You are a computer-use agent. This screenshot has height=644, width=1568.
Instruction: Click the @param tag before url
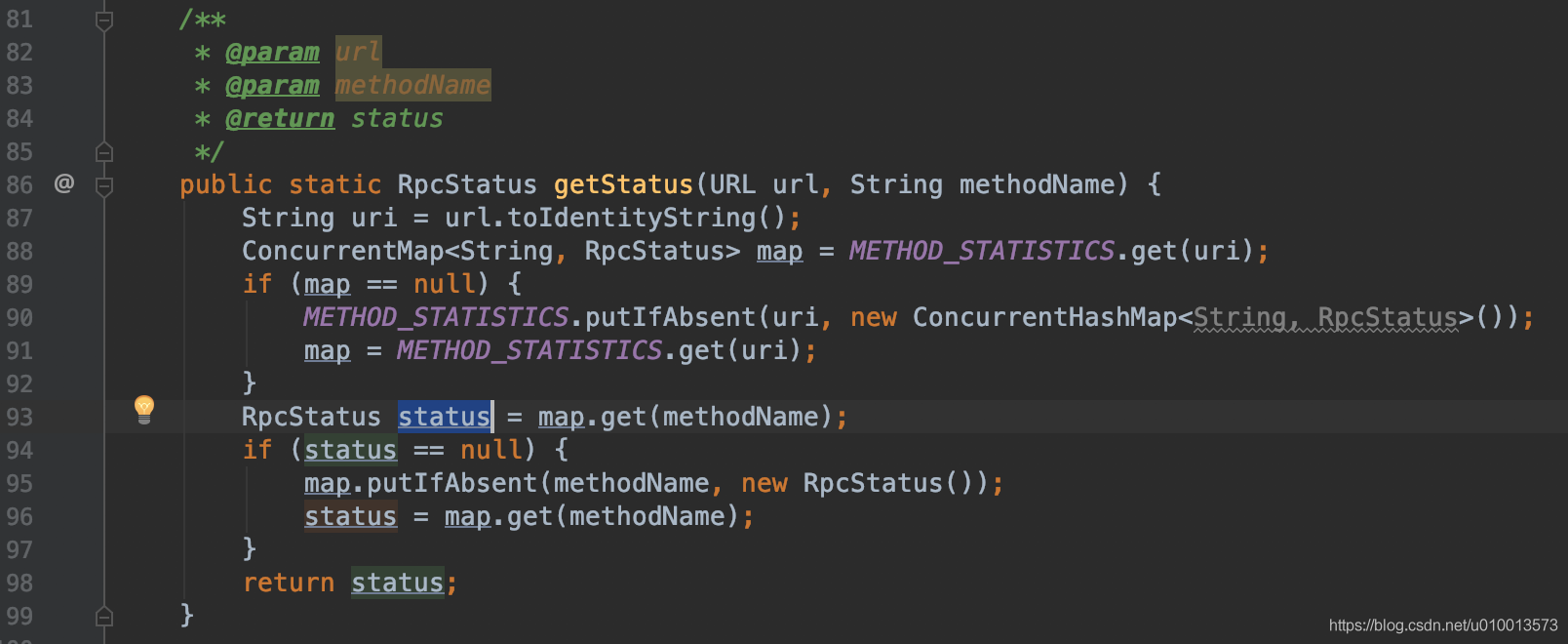click(272, 52)
